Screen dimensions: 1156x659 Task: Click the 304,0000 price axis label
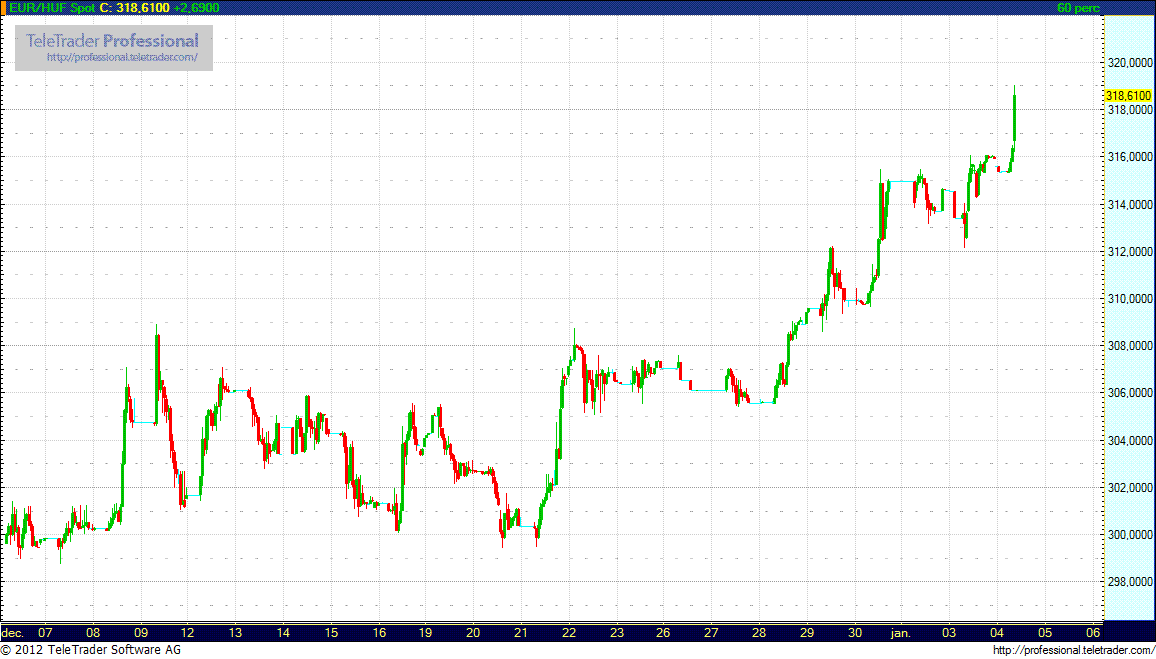[1132, 440]
